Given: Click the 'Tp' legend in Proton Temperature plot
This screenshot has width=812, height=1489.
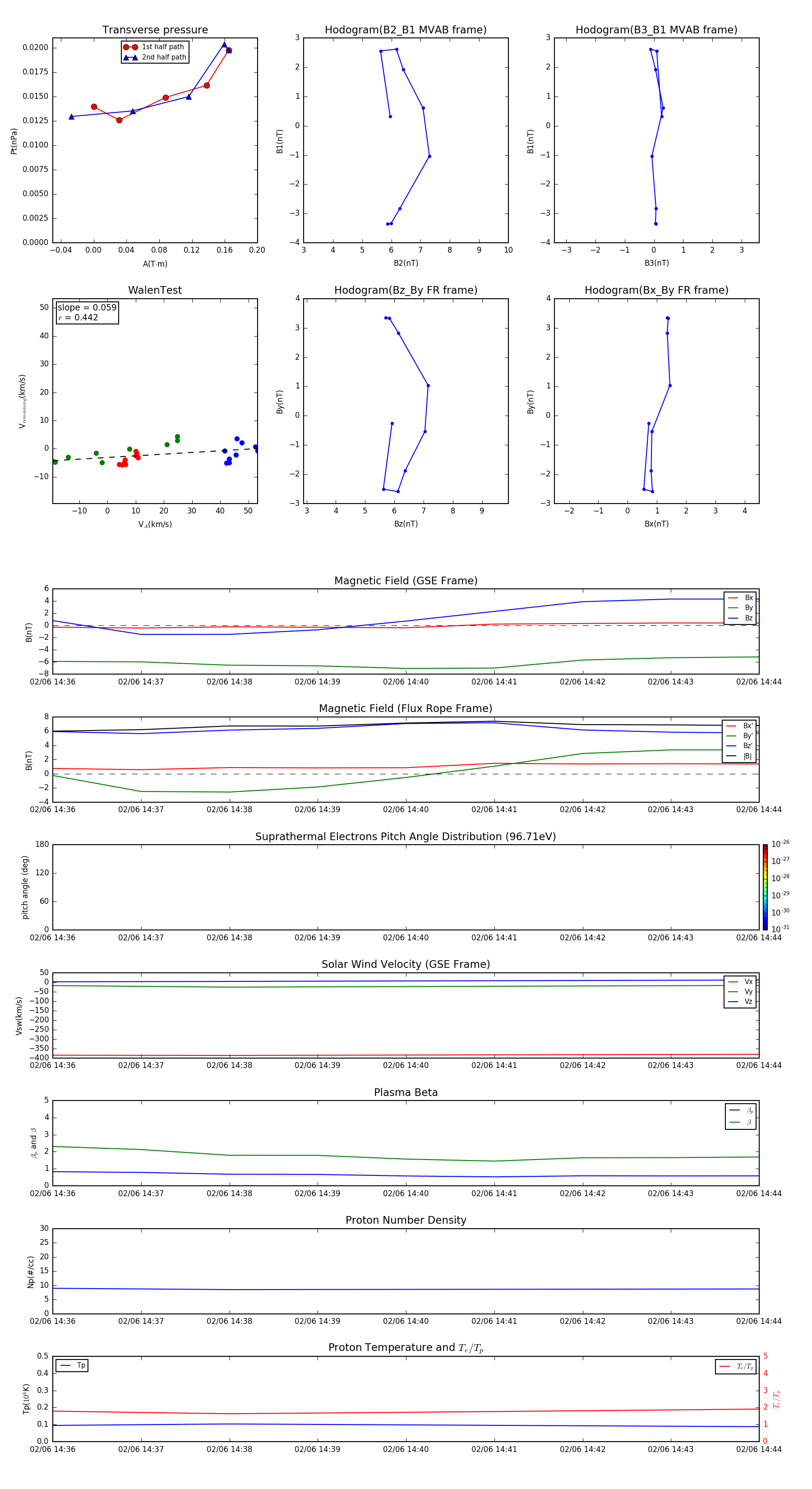Looking at the screenshot, I should click(x=72, y=1366).
